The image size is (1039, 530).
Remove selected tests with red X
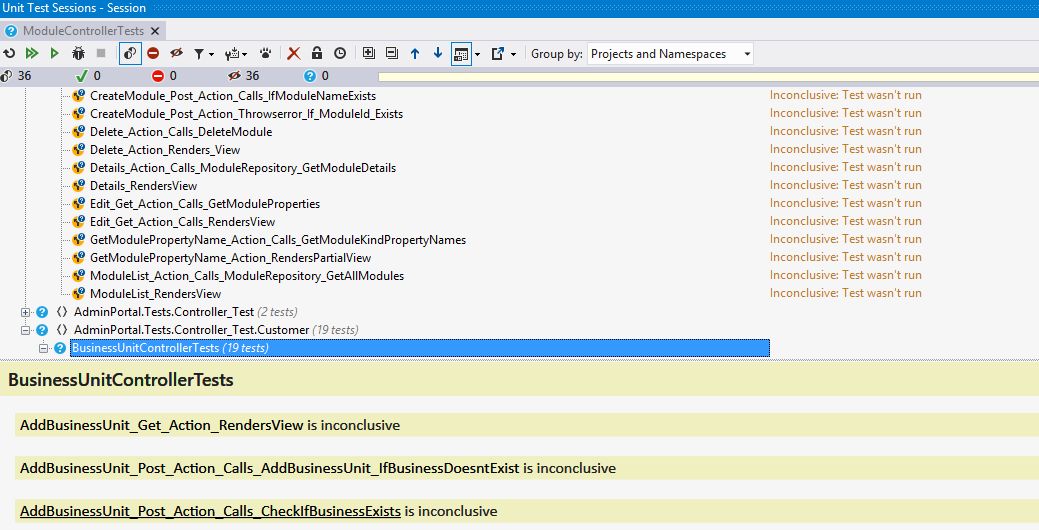click(294, 54)
